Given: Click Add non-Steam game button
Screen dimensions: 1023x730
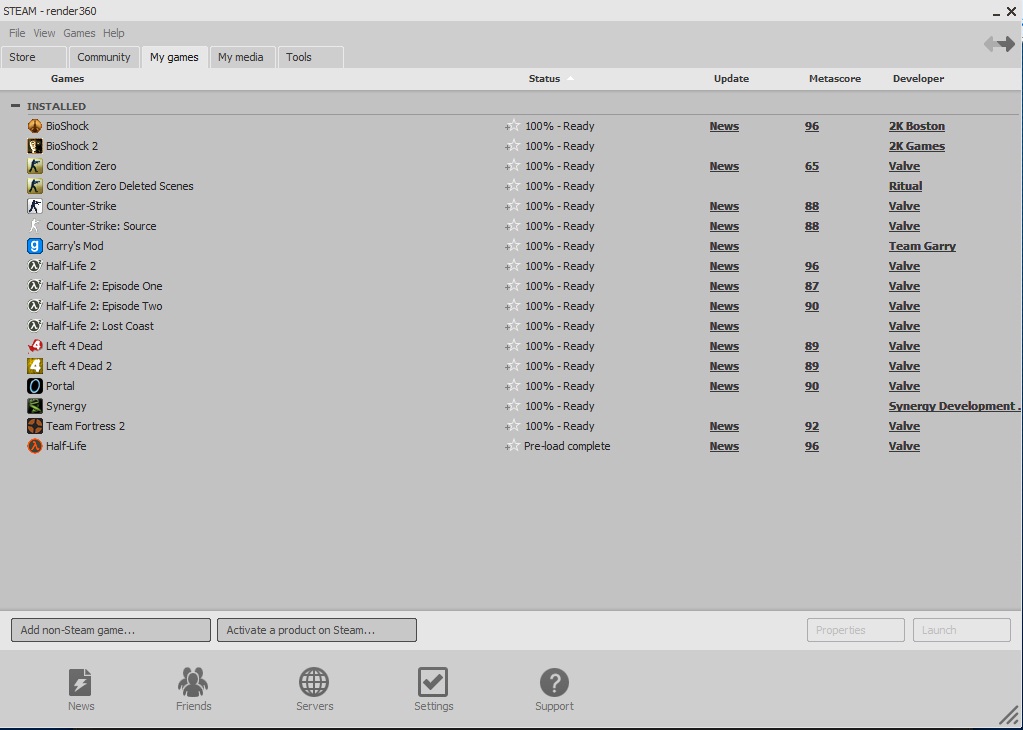Looking at the screenshot, I should [111, 630].
